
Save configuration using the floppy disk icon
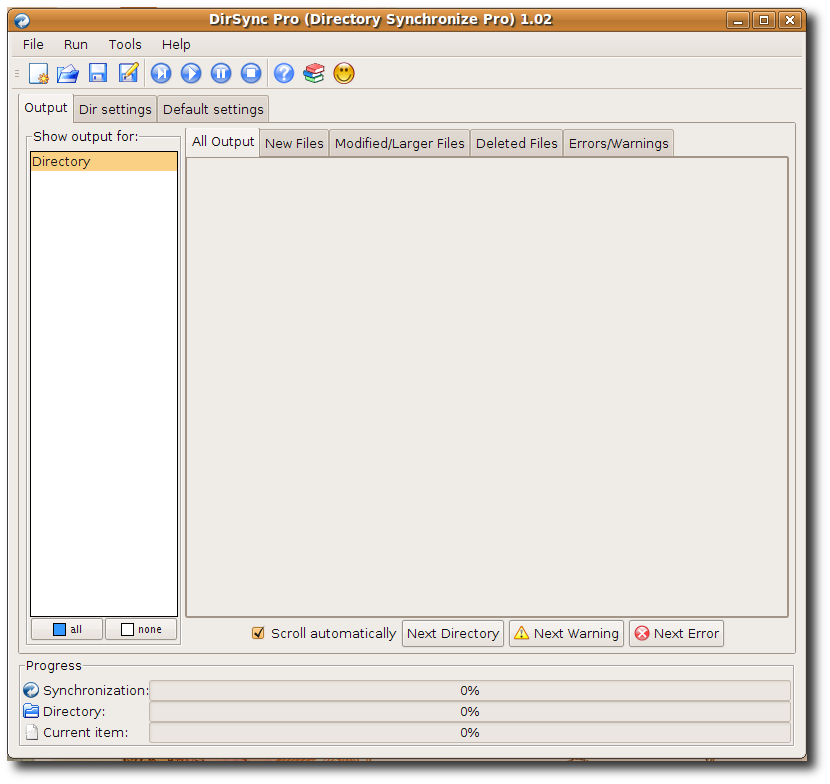(x=98, y=73)
